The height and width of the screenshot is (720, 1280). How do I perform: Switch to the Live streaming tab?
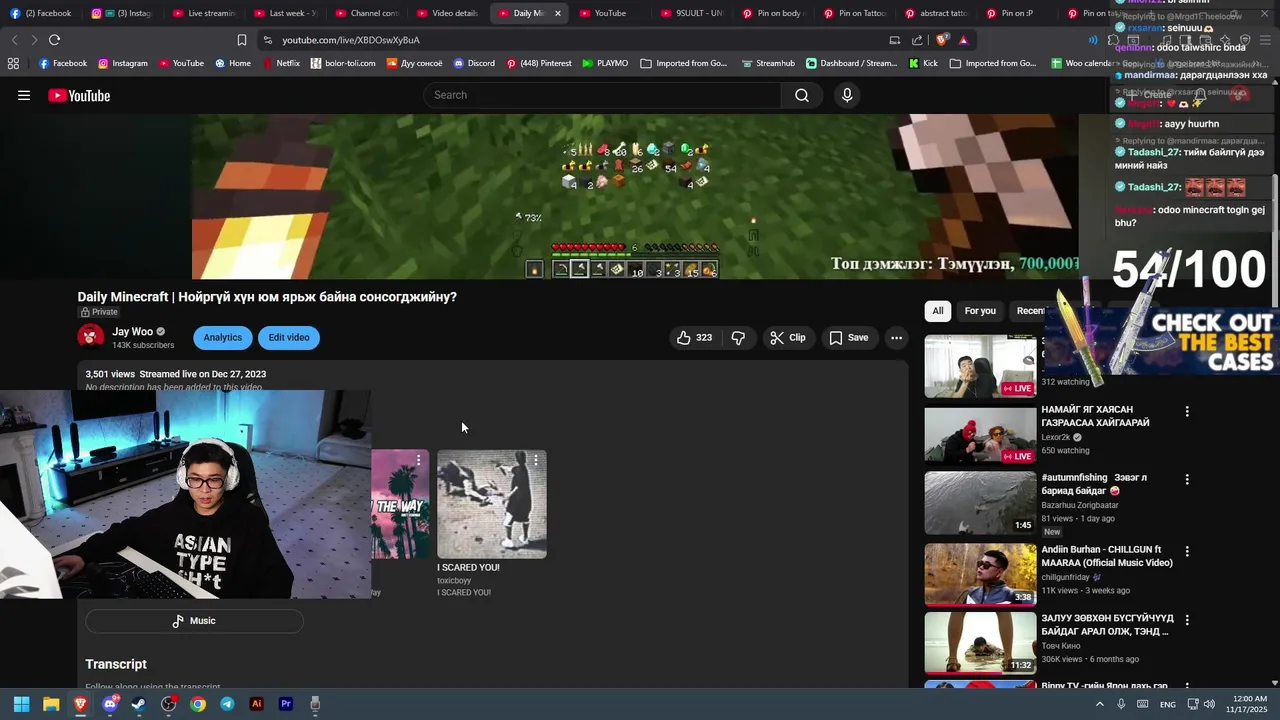204,13
